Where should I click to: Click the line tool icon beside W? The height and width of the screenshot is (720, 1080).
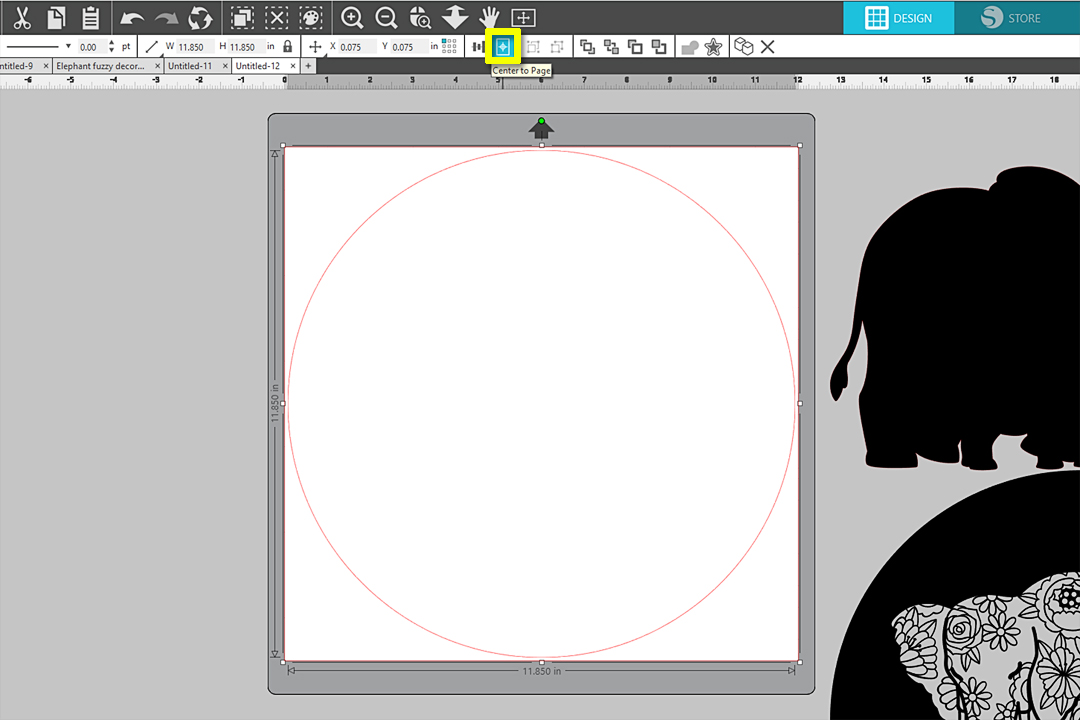pyautogui.click(x=152, y=47)
